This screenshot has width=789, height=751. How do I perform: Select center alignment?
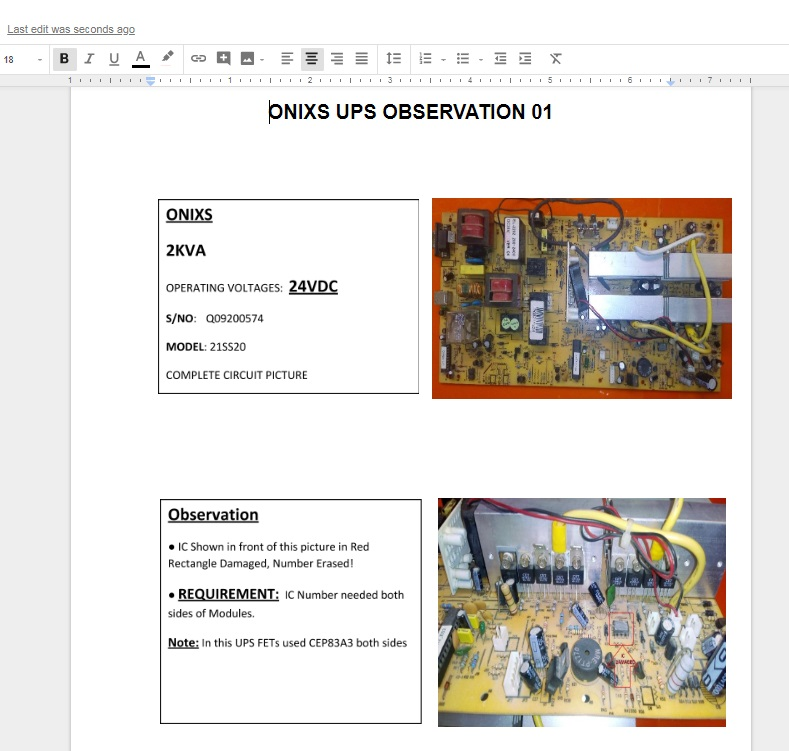point(312,59)
